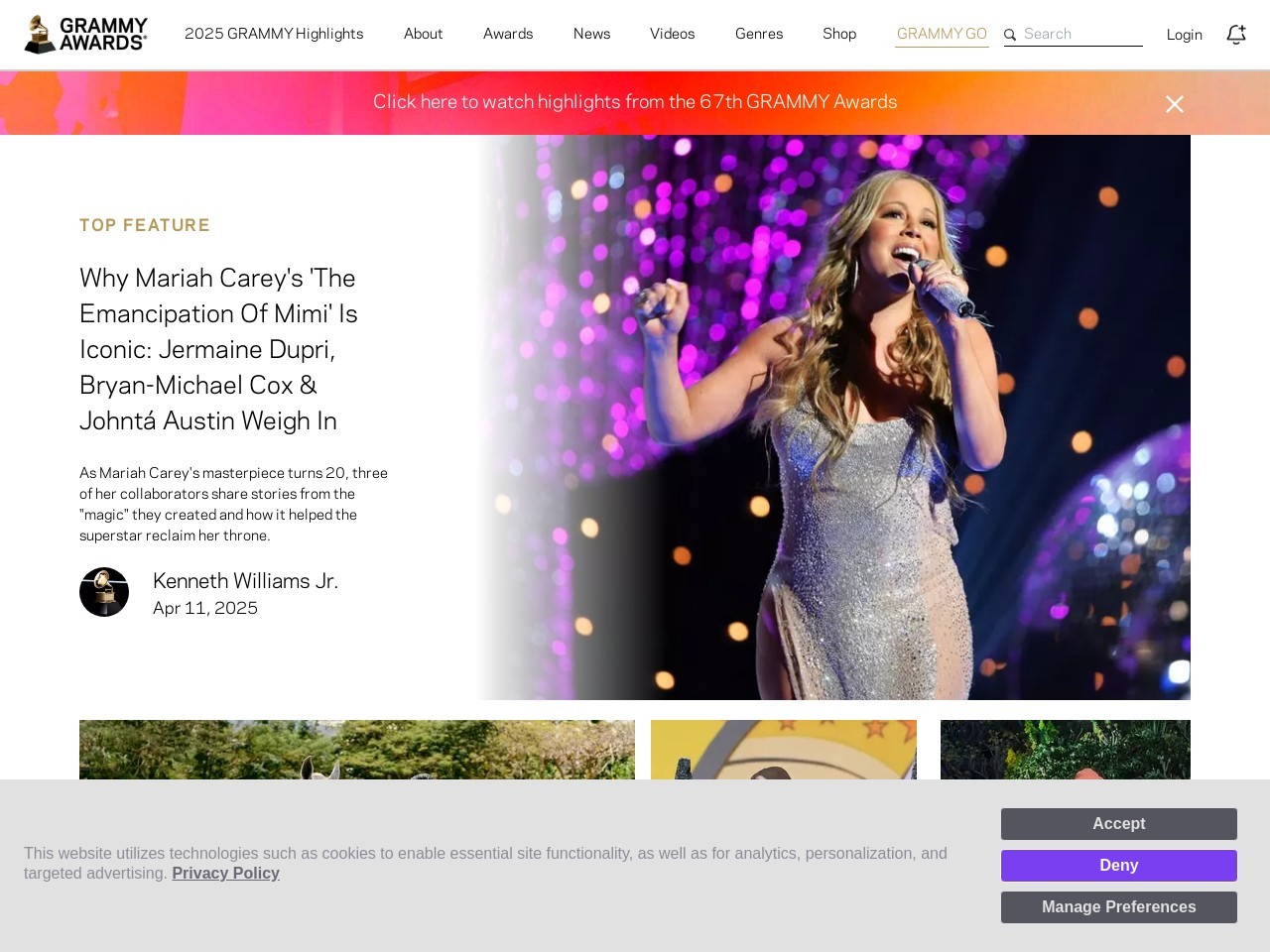This screenshot has width=1270, height=952.
Task: Visit the Shop link in navigation
Action: (839, 34)
